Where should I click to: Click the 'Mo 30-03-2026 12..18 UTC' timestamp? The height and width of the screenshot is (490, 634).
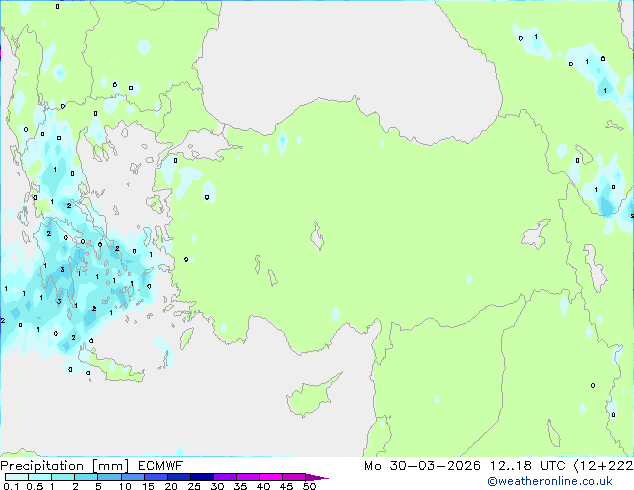[465, 466]
